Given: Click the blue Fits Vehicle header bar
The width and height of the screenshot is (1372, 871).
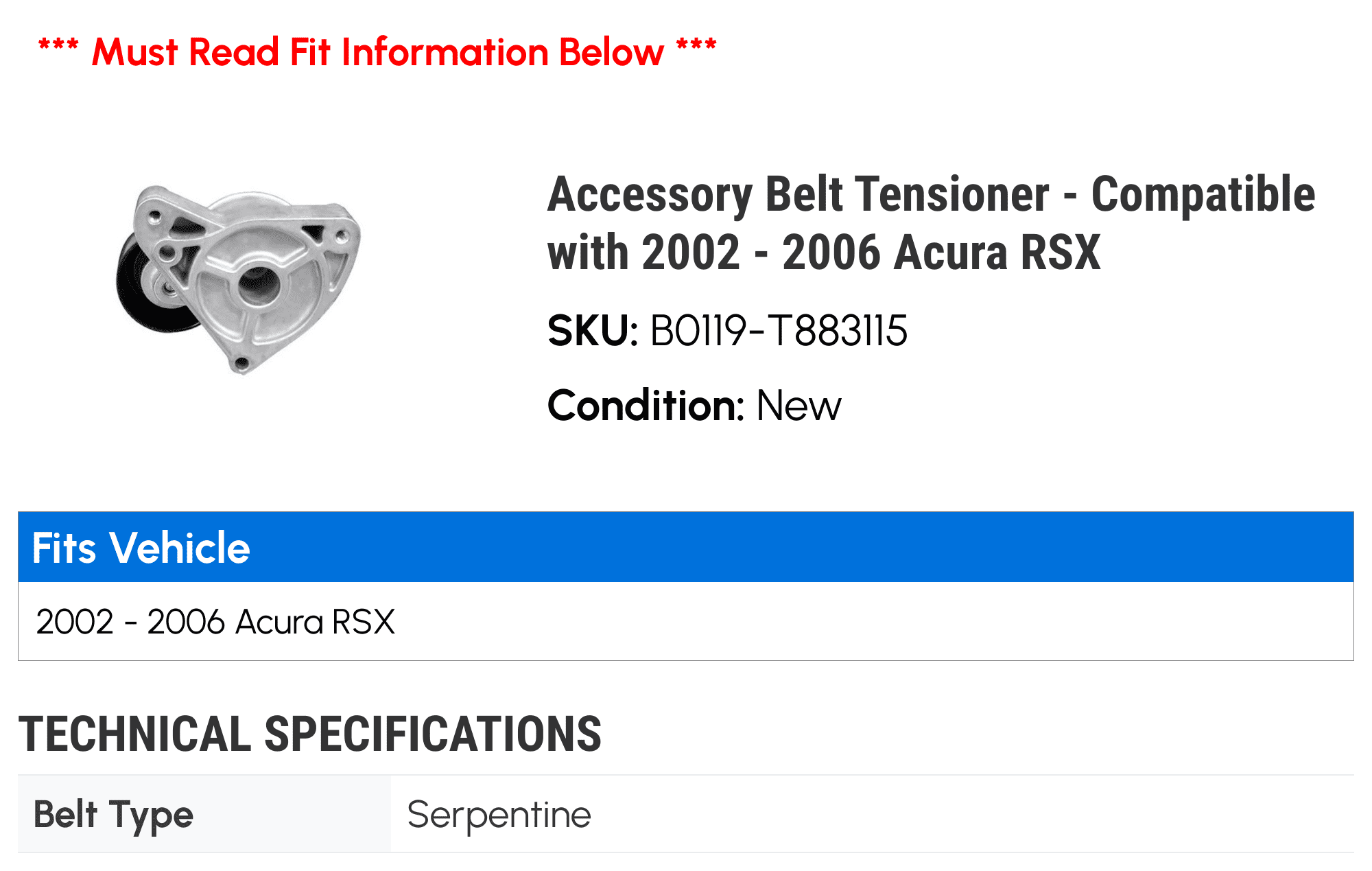Looking at the screenshot, I should pos(686,547).
